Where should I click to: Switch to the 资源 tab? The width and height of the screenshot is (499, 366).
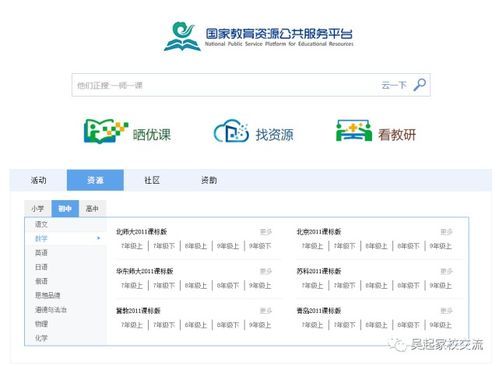tap(95, 180)
